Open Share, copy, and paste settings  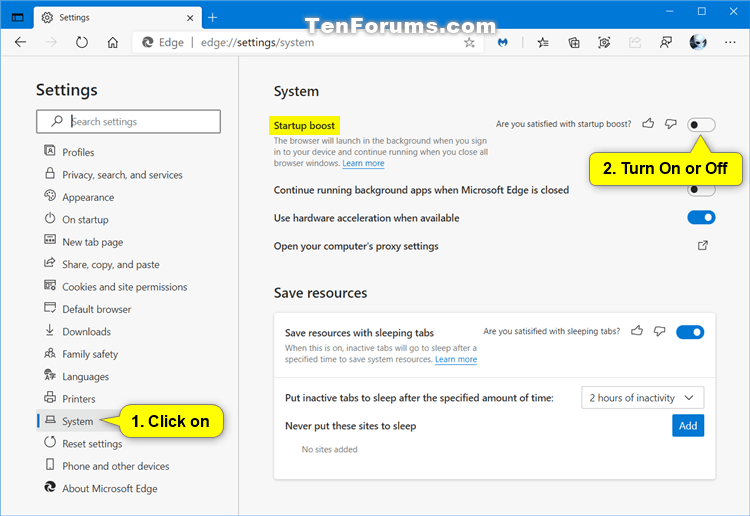coord(110,264)
